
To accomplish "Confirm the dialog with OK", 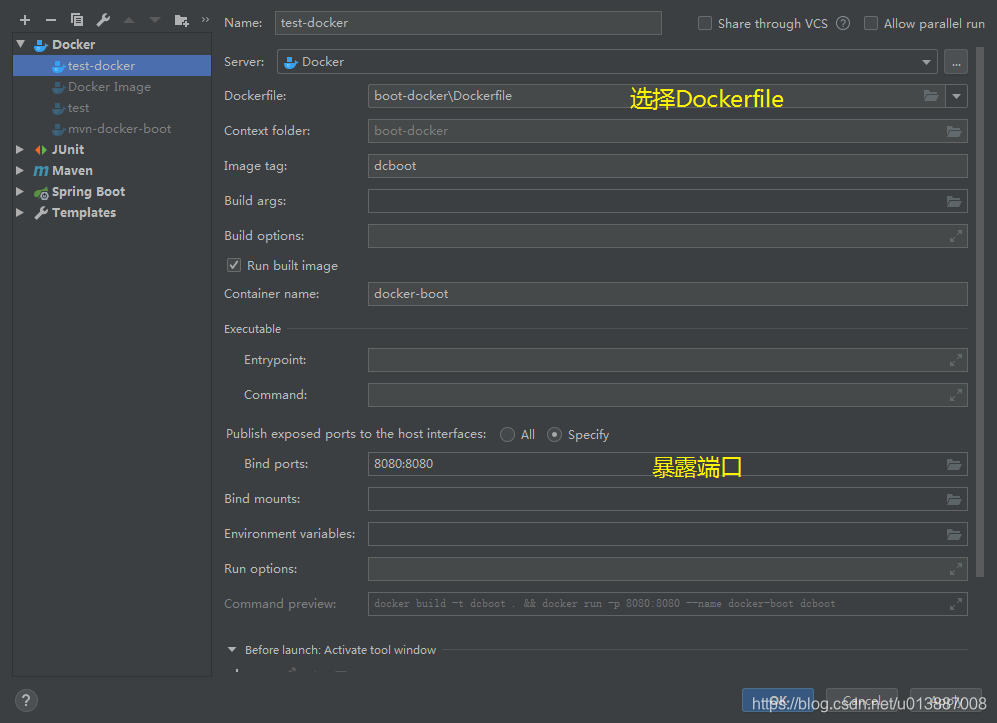I will click(778, 701).
